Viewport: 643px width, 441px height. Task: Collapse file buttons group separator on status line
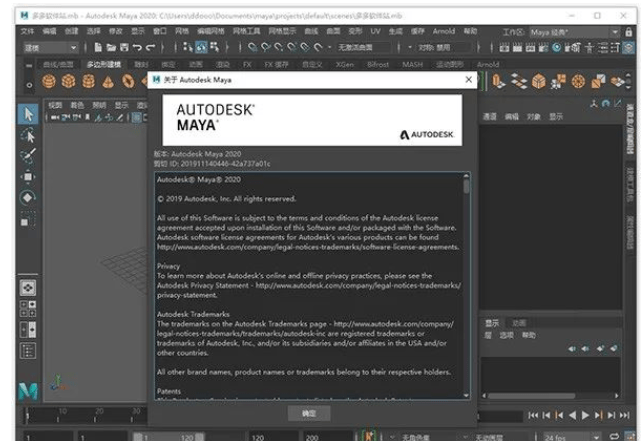pyautogui.click(x=85, y=48)
